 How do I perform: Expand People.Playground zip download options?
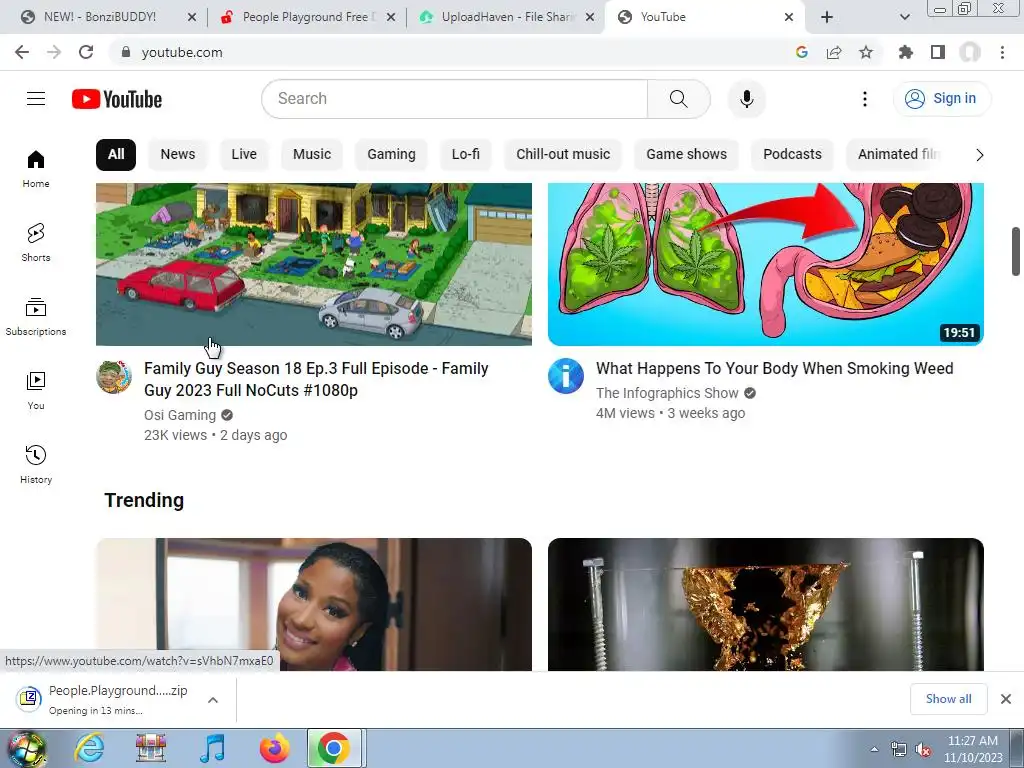212,700
